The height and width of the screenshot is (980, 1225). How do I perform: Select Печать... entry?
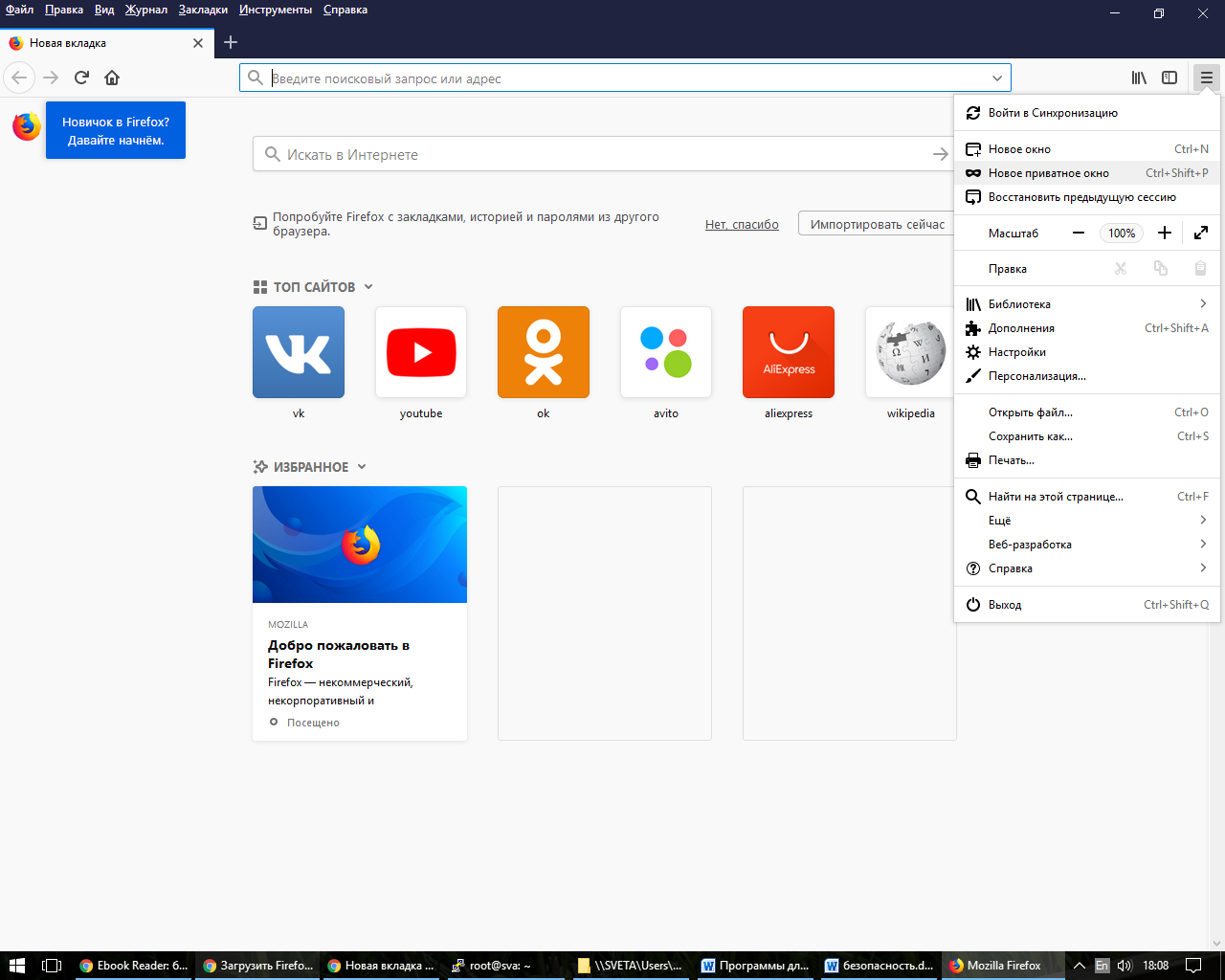point(1087,460)
